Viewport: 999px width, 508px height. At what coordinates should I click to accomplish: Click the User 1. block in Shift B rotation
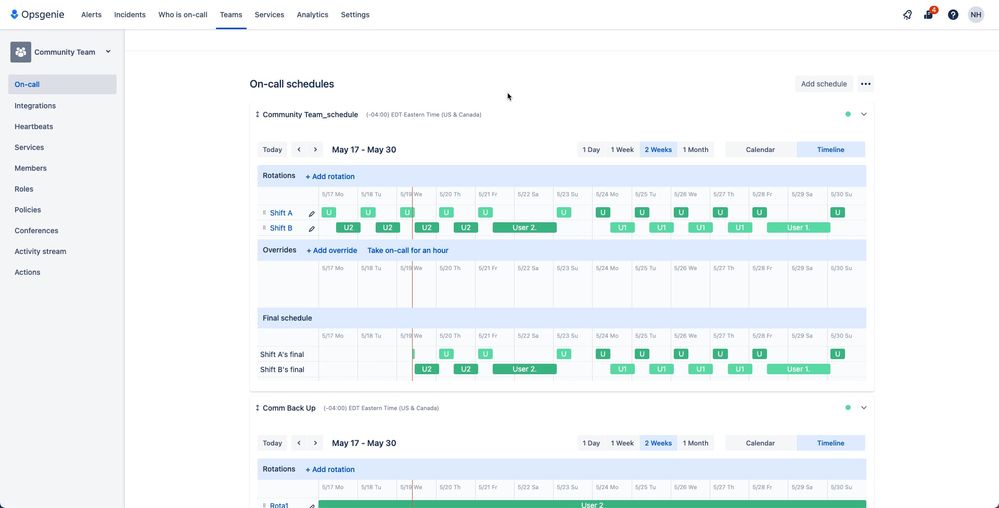tap(798, 228)
